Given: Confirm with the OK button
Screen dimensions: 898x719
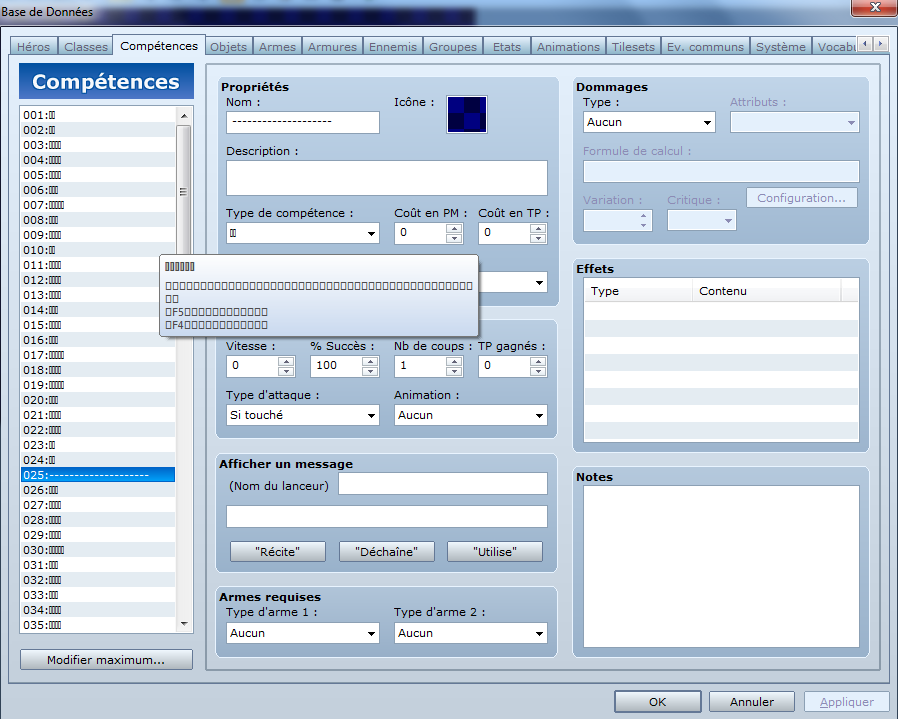Looking at the screenshot, I should point(657,702).
